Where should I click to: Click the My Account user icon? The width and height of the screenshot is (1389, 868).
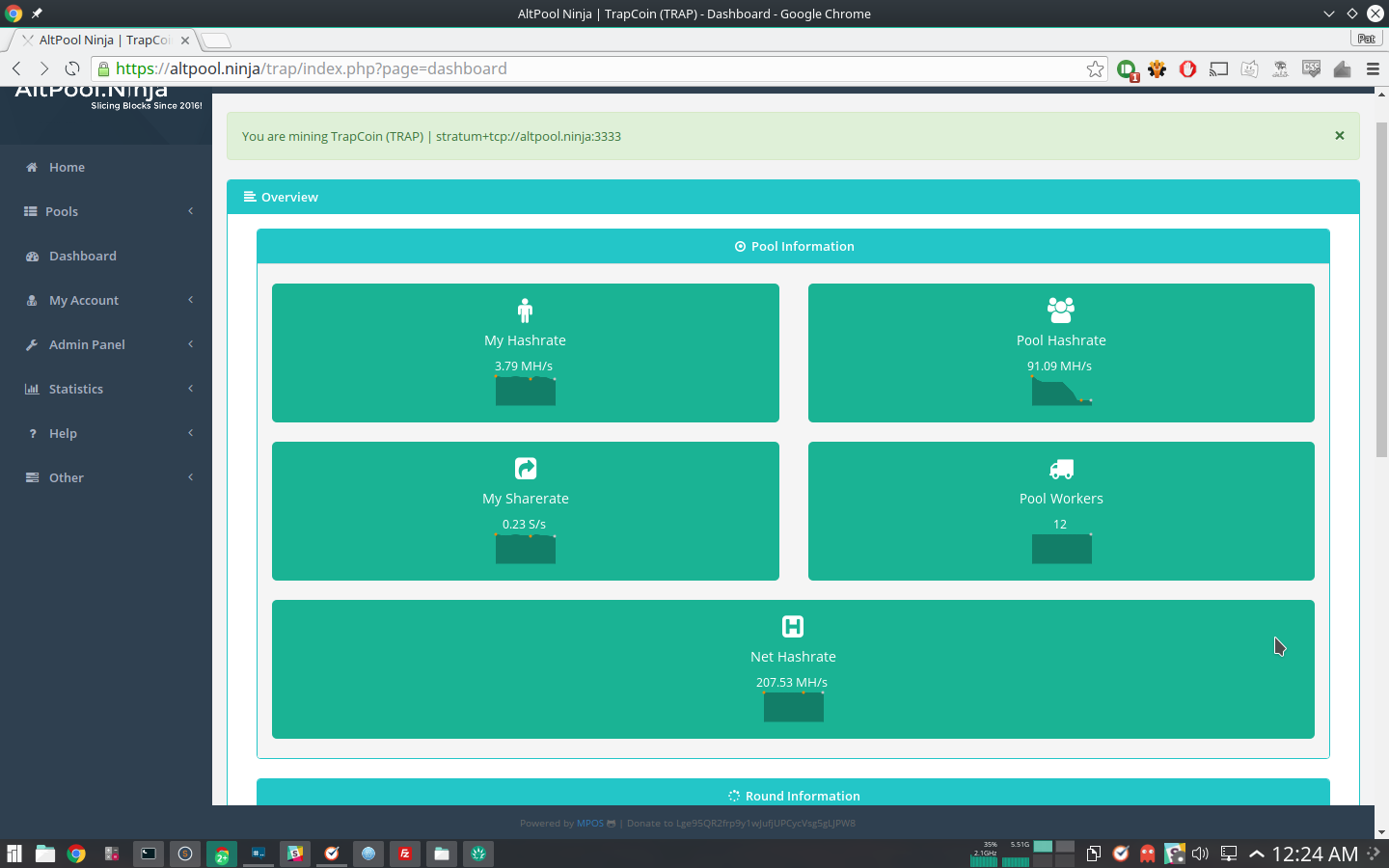(32, 300)
